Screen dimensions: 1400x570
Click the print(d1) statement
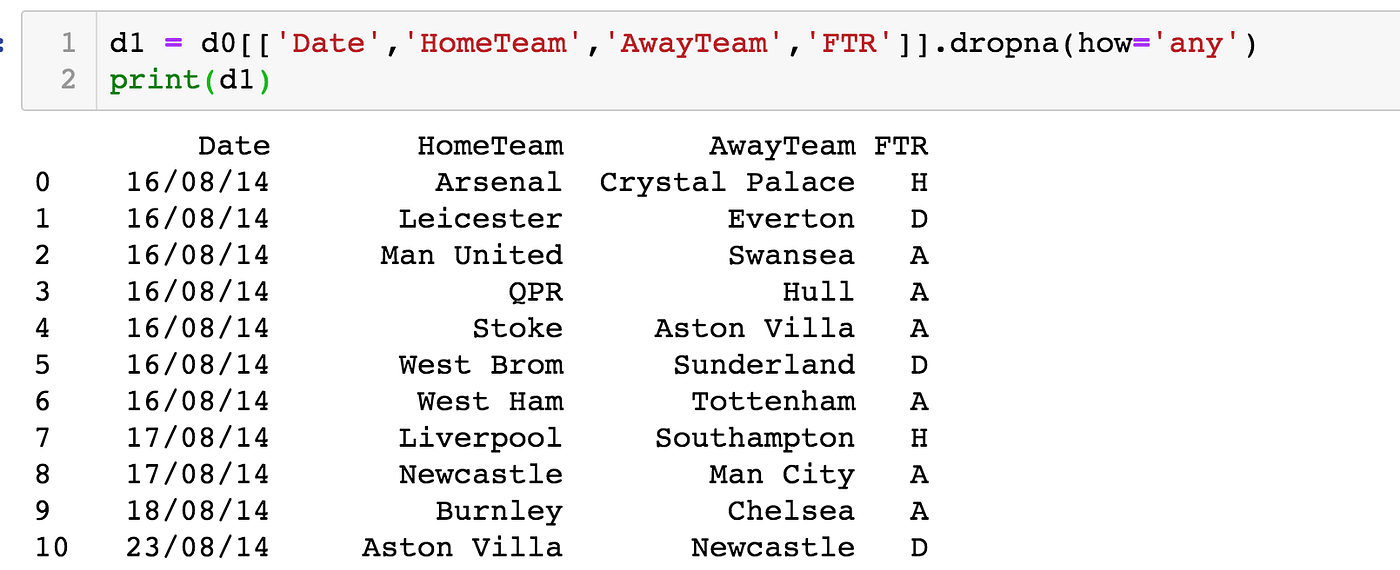coord(190,81)
